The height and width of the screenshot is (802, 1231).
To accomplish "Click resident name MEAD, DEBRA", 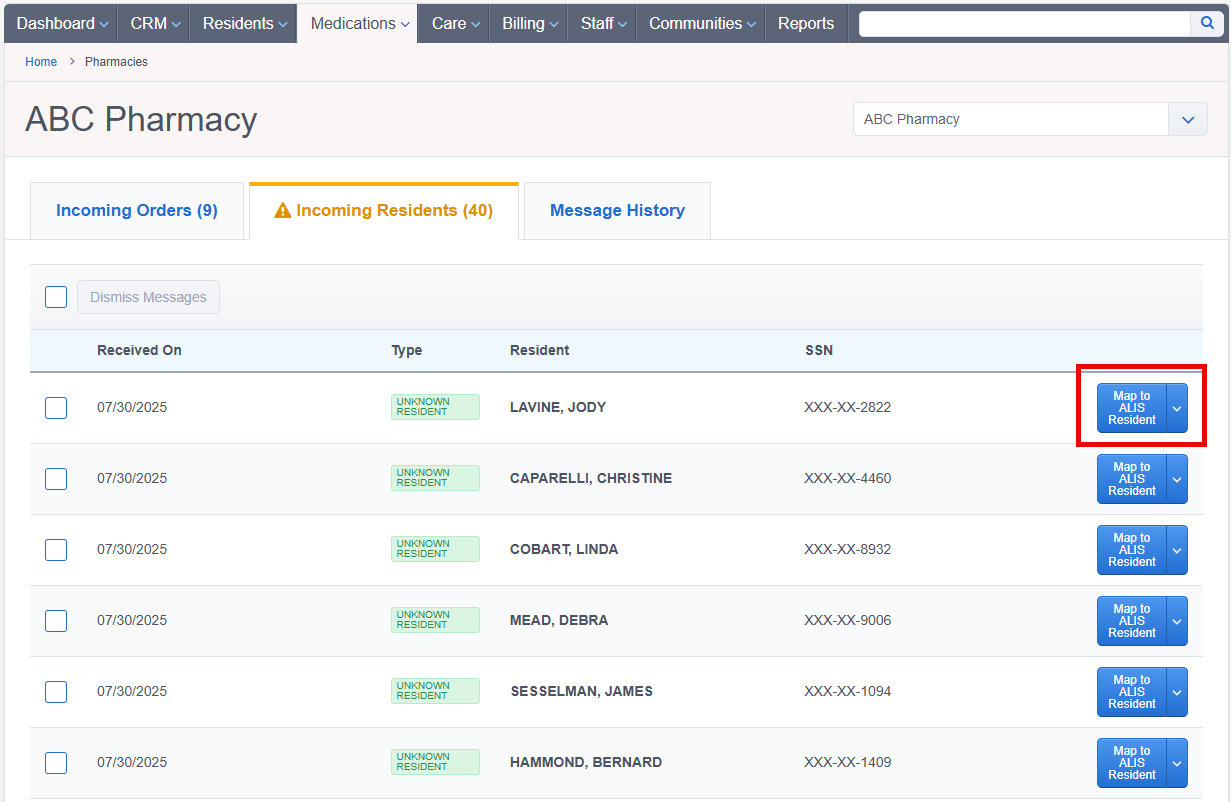I will click(559, 620).
